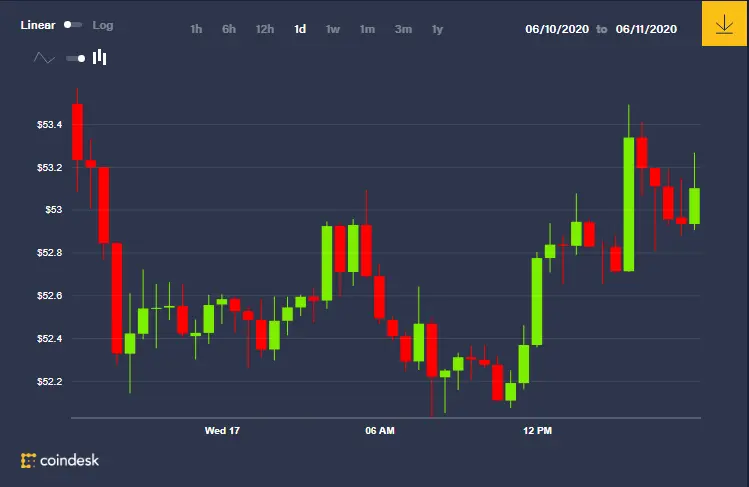Click the first red candle at chart start
This screenshot has height=487, width=749.
click(77, 132)
